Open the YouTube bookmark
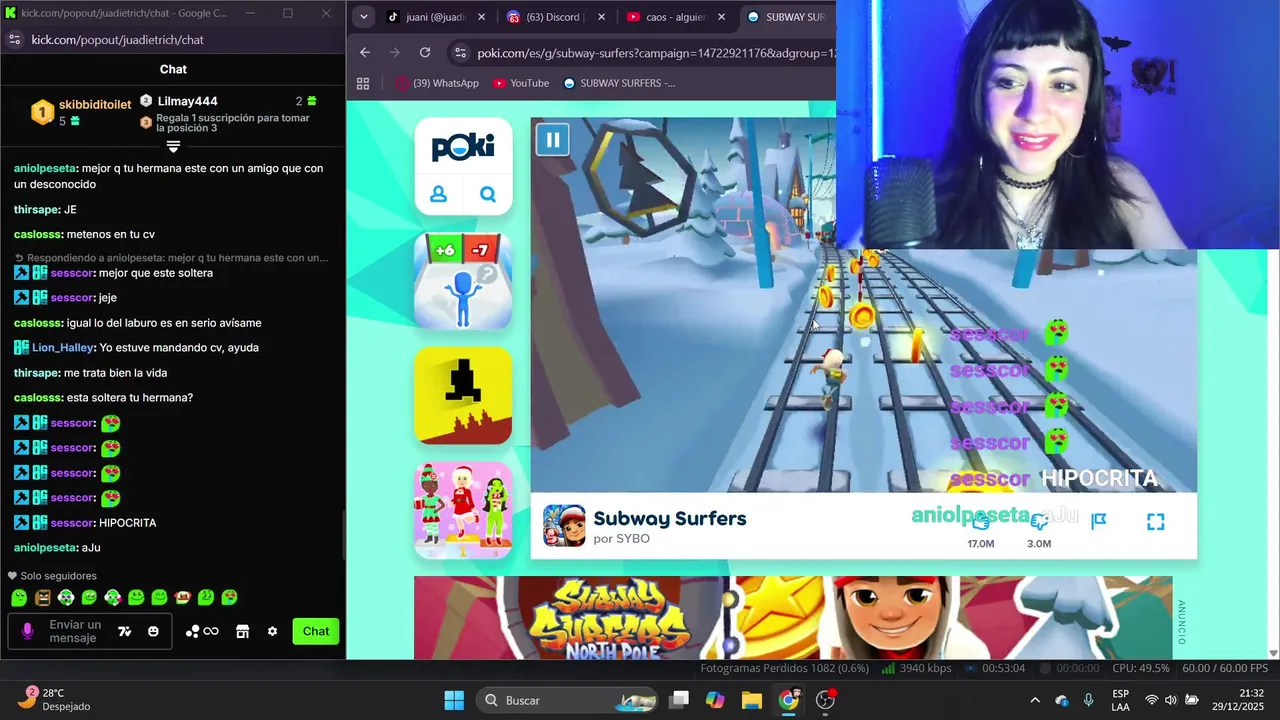 pos(521,83)
